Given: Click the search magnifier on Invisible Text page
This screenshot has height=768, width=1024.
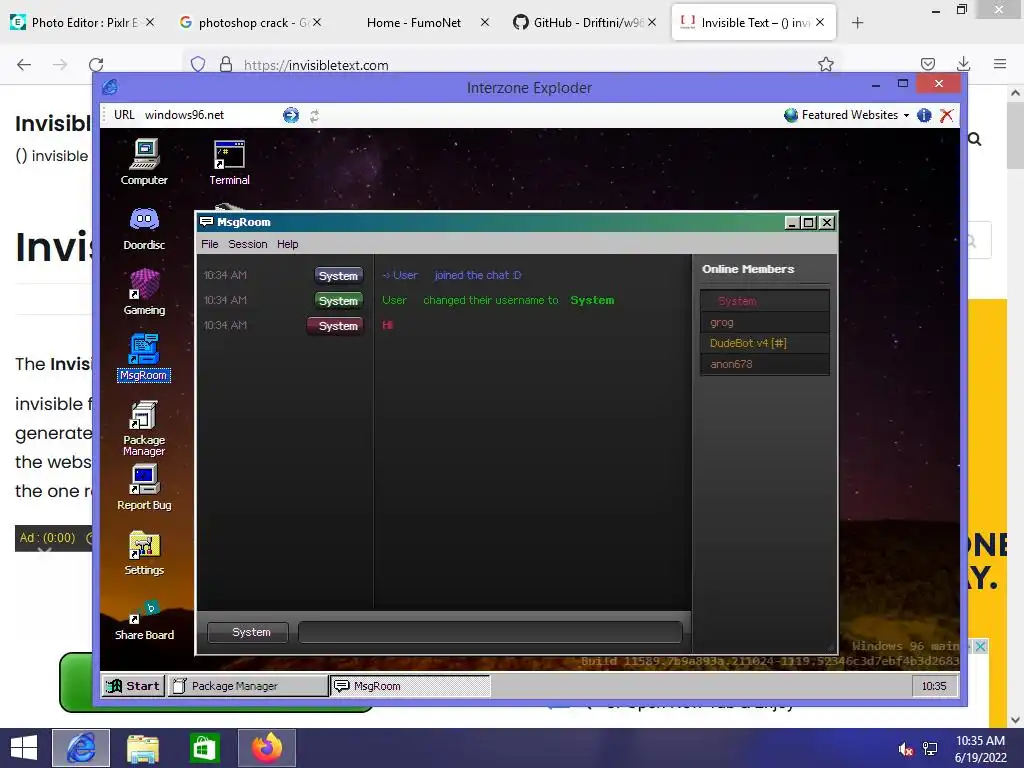Looking at the screenshot, I should point(974,138).
